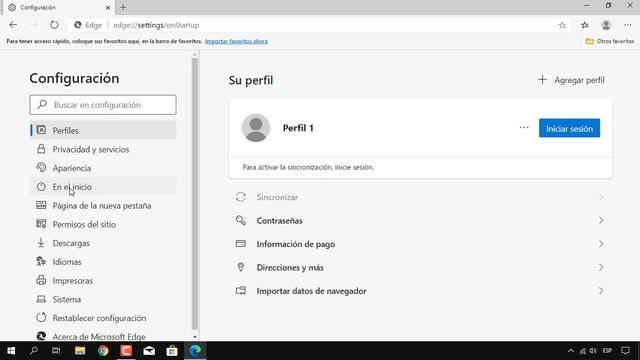640x360 pixels.
Task: Open the Windows Start menu
Action: (x=11, y=351)
